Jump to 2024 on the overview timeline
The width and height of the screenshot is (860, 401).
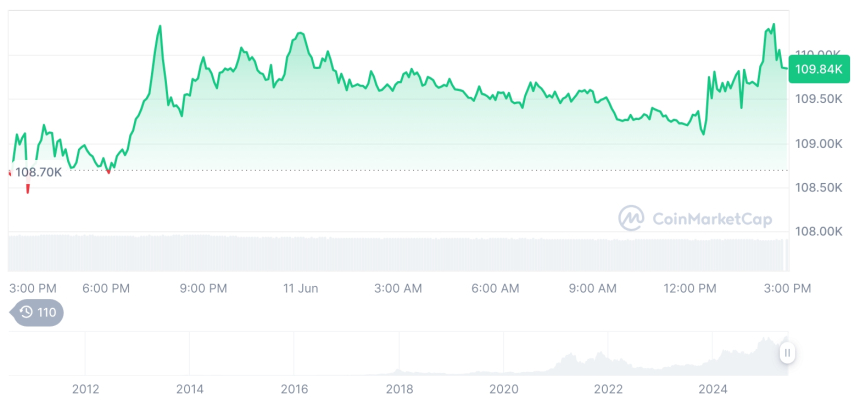click(713, 388)
